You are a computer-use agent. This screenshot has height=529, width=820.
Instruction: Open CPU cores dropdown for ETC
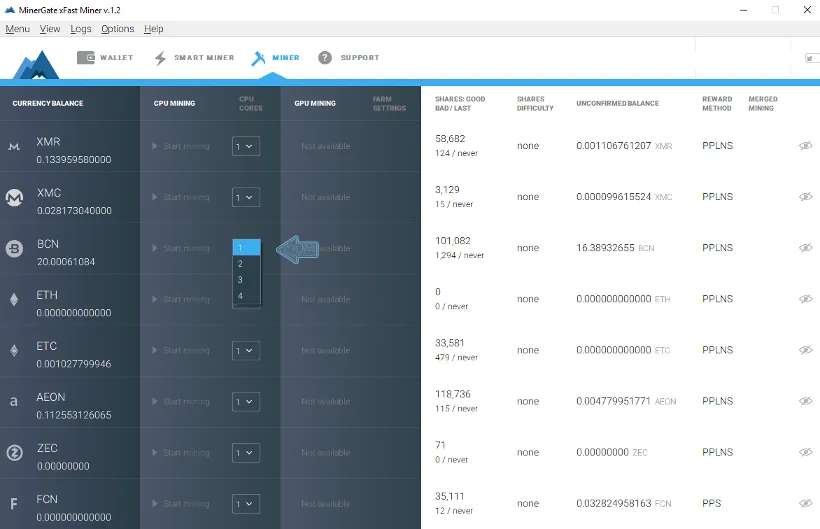pos(246,351)
